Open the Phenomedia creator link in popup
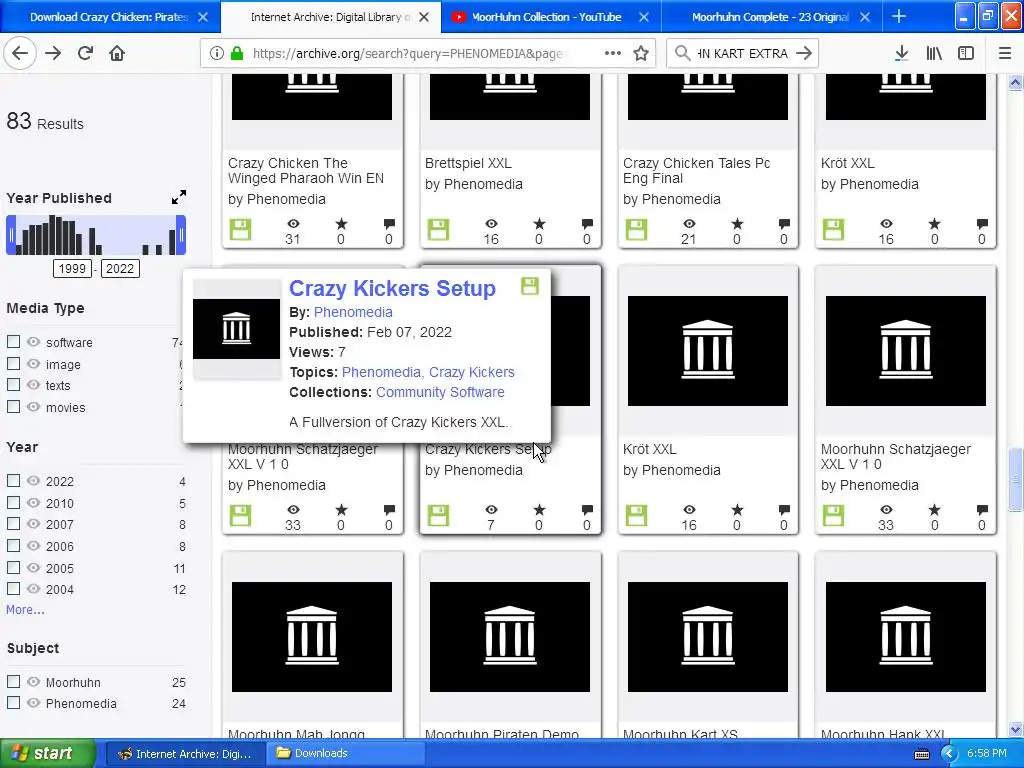This screenshot has width=1024, height=768. pyautogui.click(x=353, y=312)
